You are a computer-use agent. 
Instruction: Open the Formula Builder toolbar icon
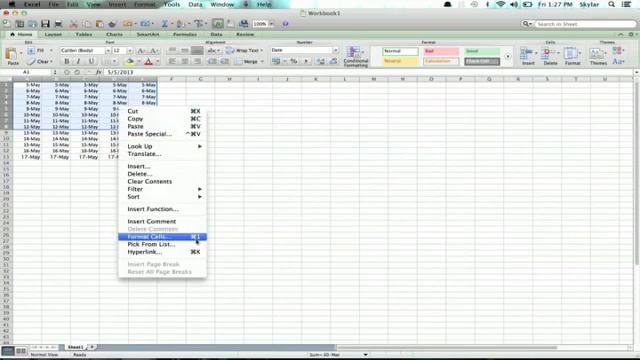tap(218, 24)
